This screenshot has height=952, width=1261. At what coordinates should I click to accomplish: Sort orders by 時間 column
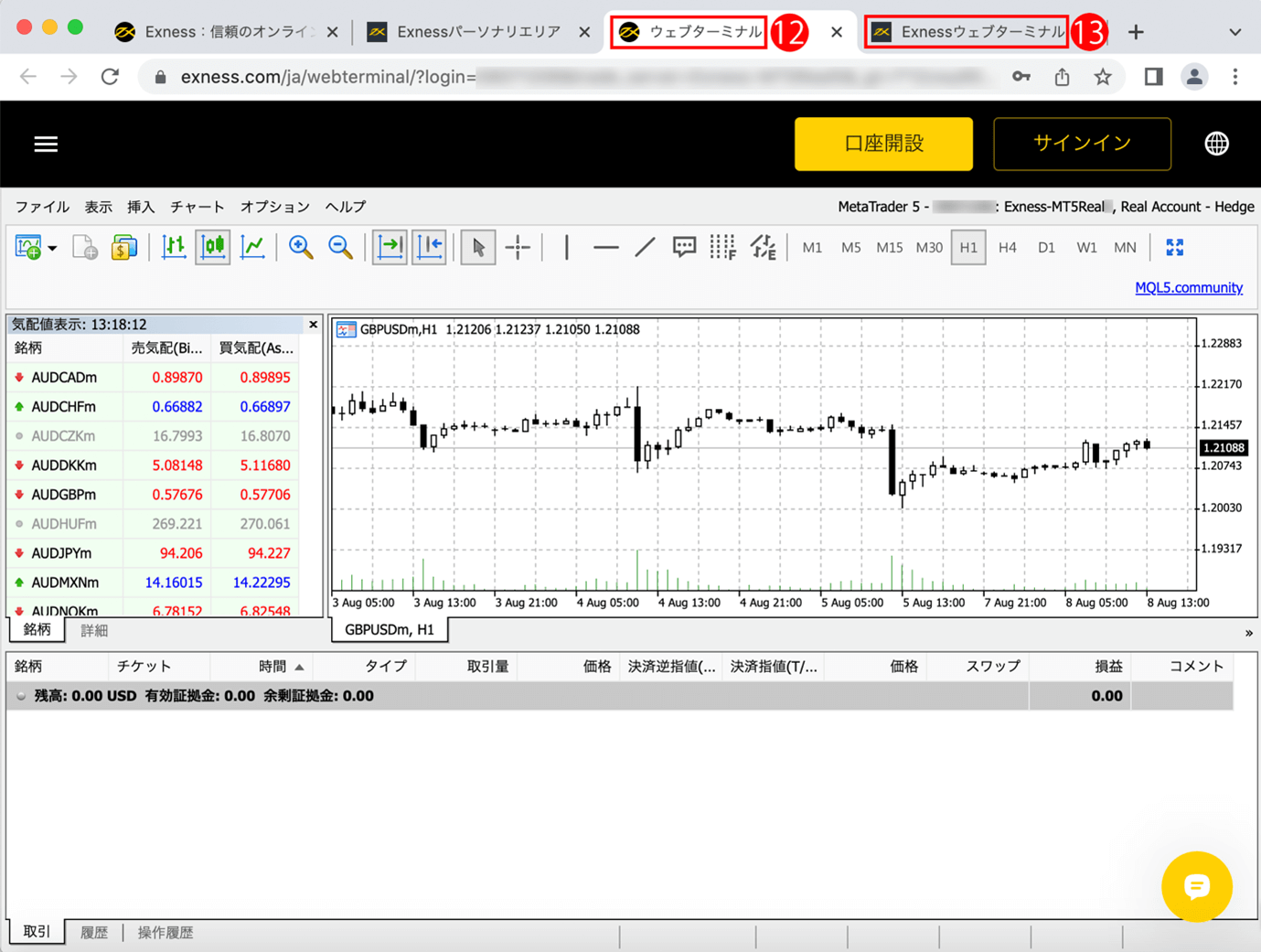(262, 667)
